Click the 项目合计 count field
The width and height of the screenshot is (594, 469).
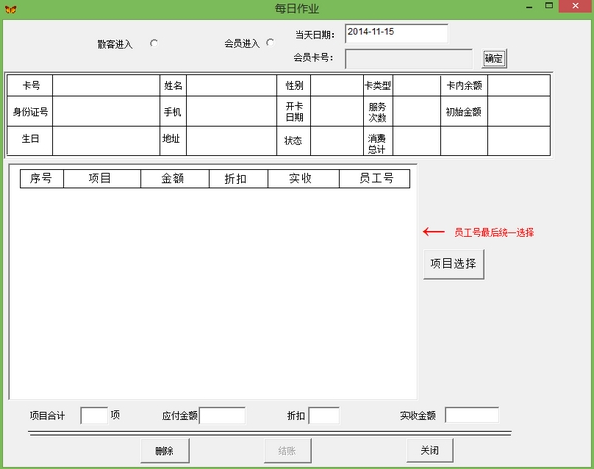click(94, 416)
